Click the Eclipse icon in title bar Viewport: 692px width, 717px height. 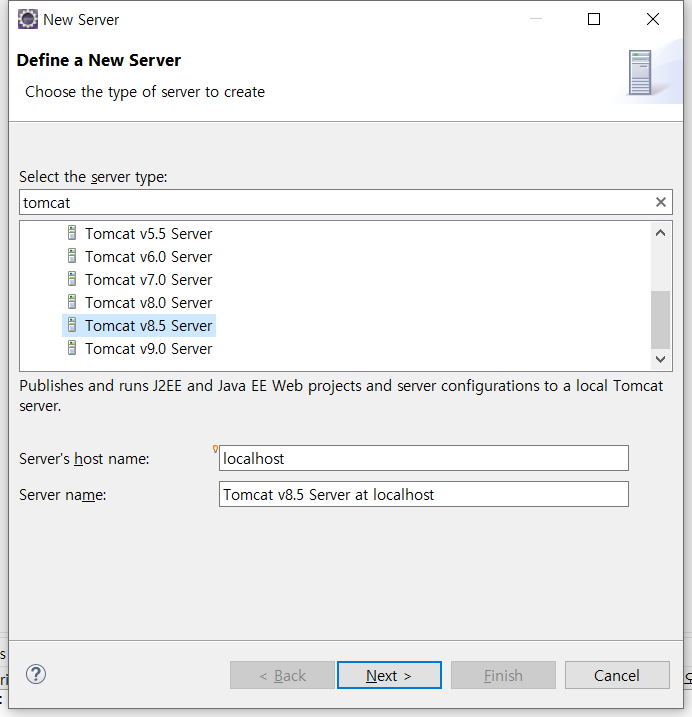[27, 20]
